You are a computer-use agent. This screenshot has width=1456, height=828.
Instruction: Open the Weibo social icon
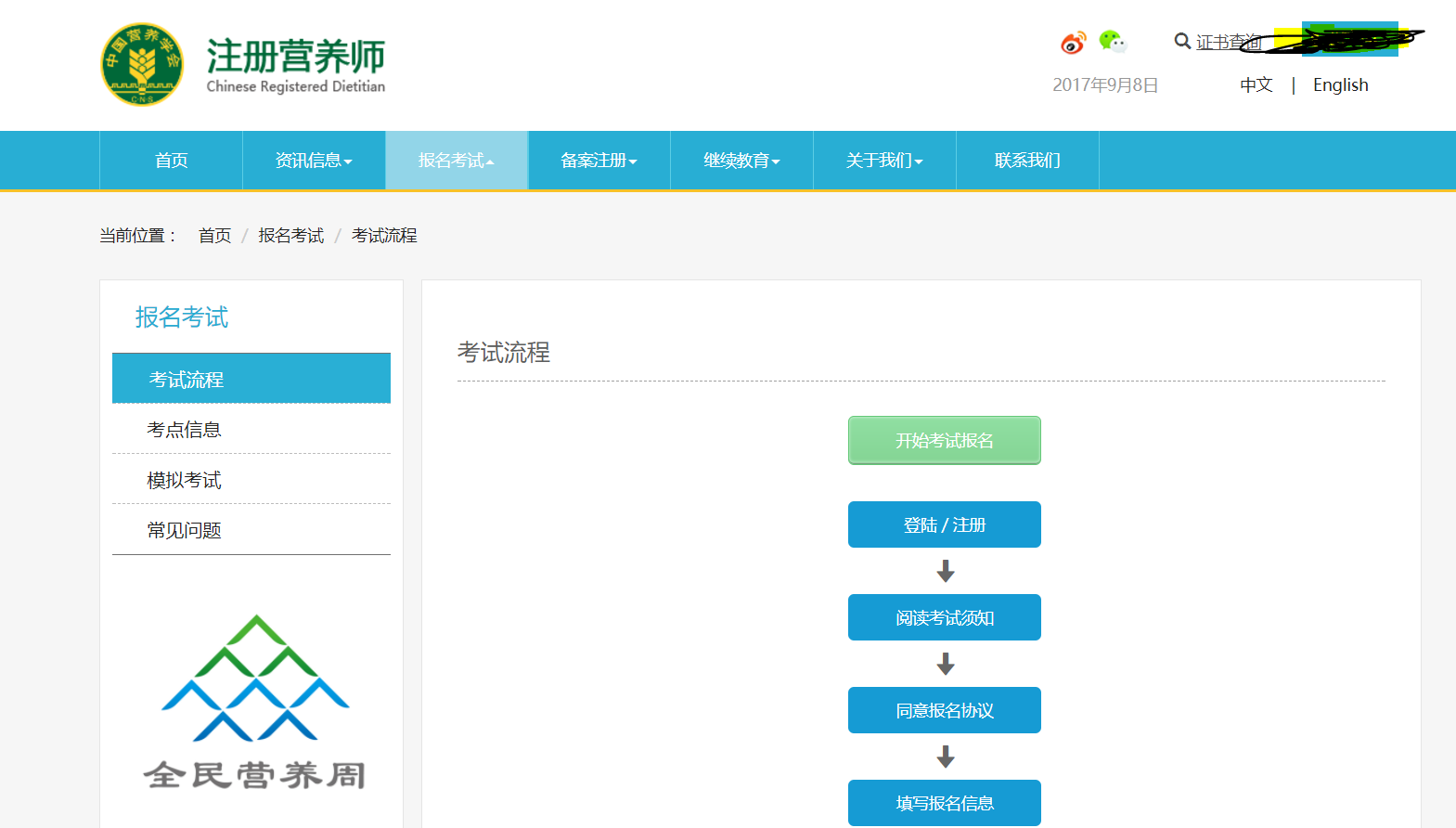1074,43
